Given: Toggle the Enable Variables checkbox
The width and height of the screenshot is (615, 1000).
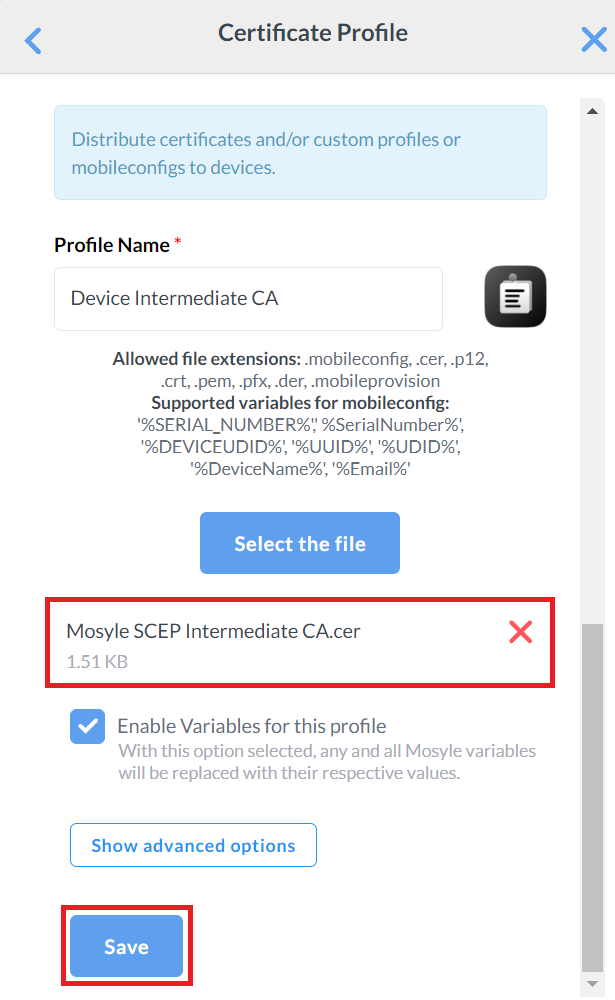Looking at the screenshot, I should coord(88,727).
